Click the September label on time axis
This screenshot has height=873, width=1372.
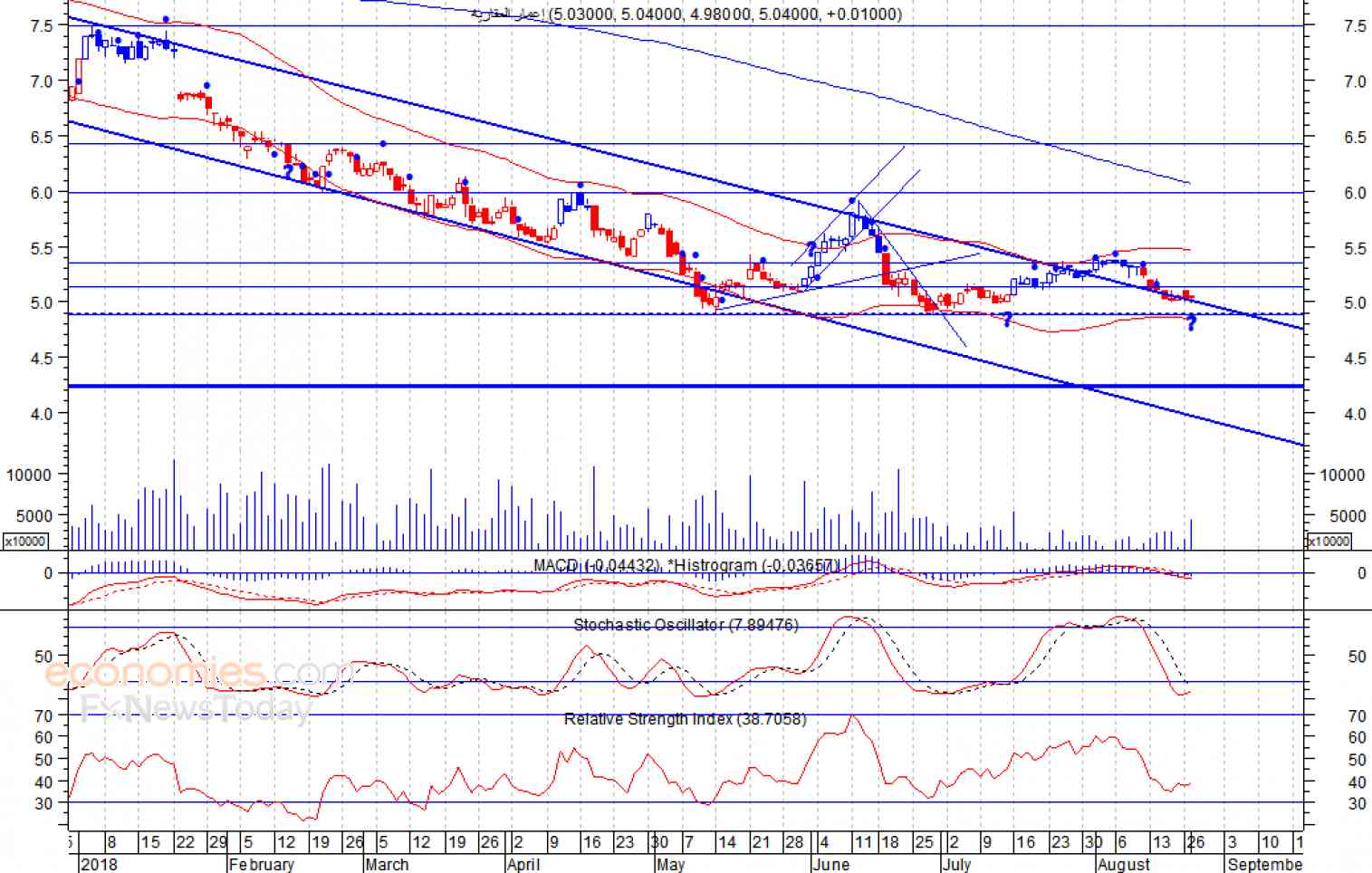[x=1265, y=864]
